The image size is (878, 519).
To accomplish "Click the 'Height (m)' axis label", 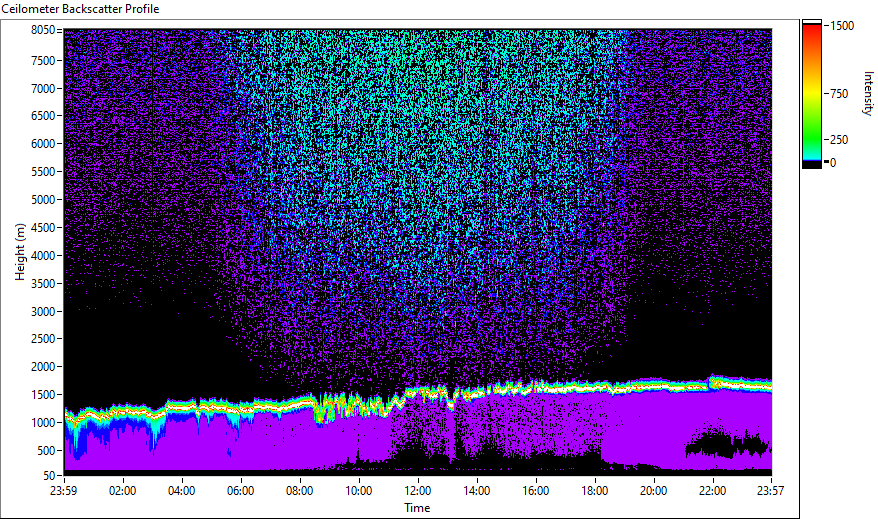I will point(20,252).
